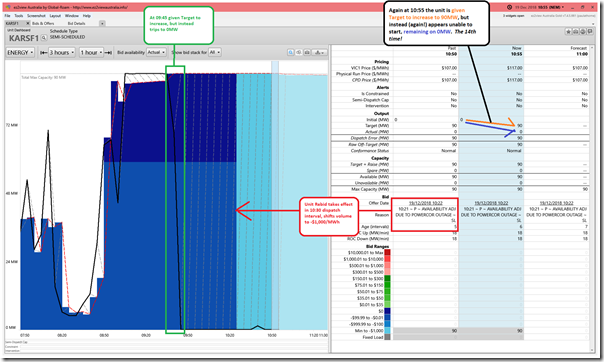Click the chart export dropdown icon
This screenshot has height=362, width=604.
[x=319, y=52]
